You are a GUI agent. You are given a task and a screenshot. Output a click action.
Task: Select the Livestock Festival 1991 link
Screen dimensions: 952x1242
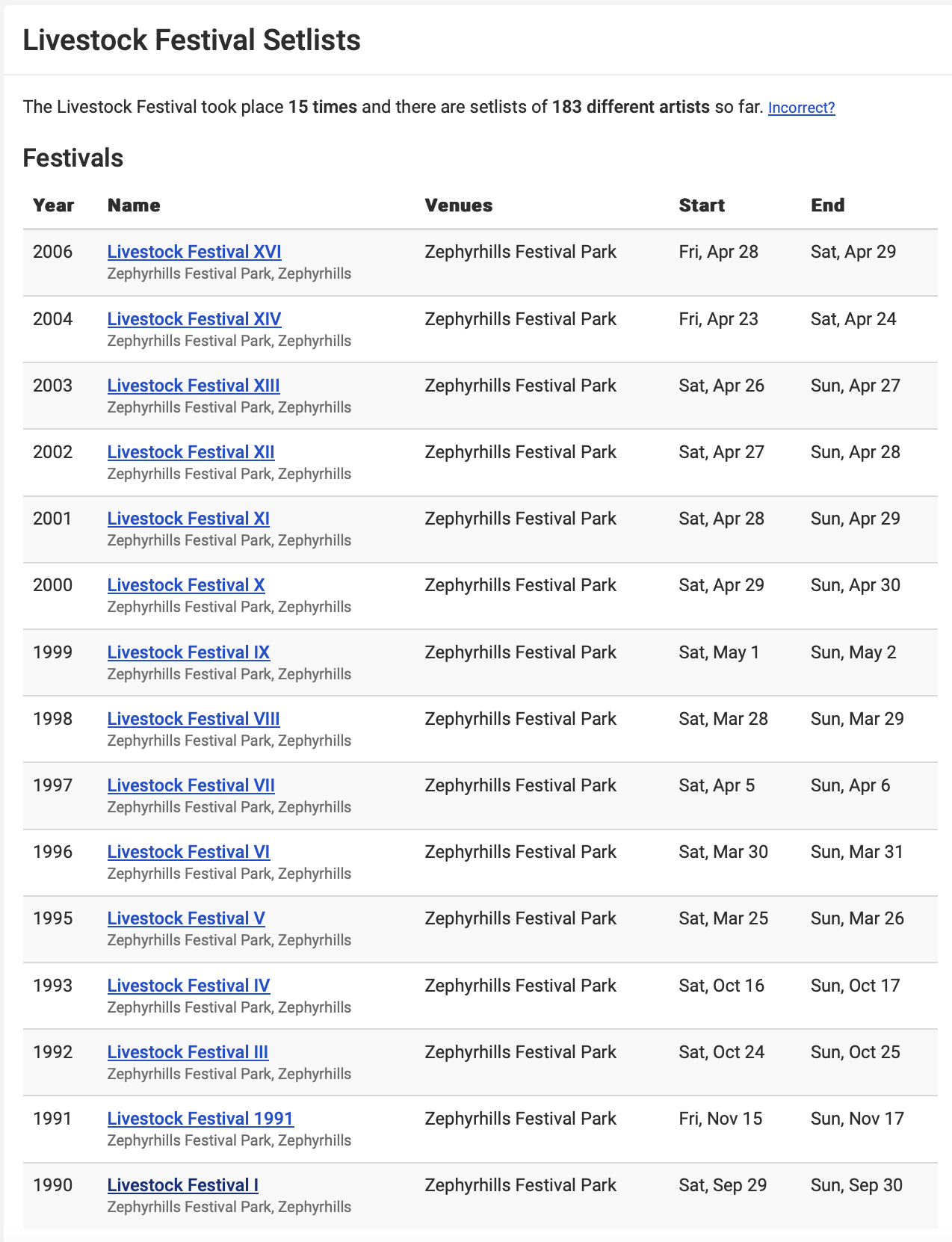point(200,1119)
